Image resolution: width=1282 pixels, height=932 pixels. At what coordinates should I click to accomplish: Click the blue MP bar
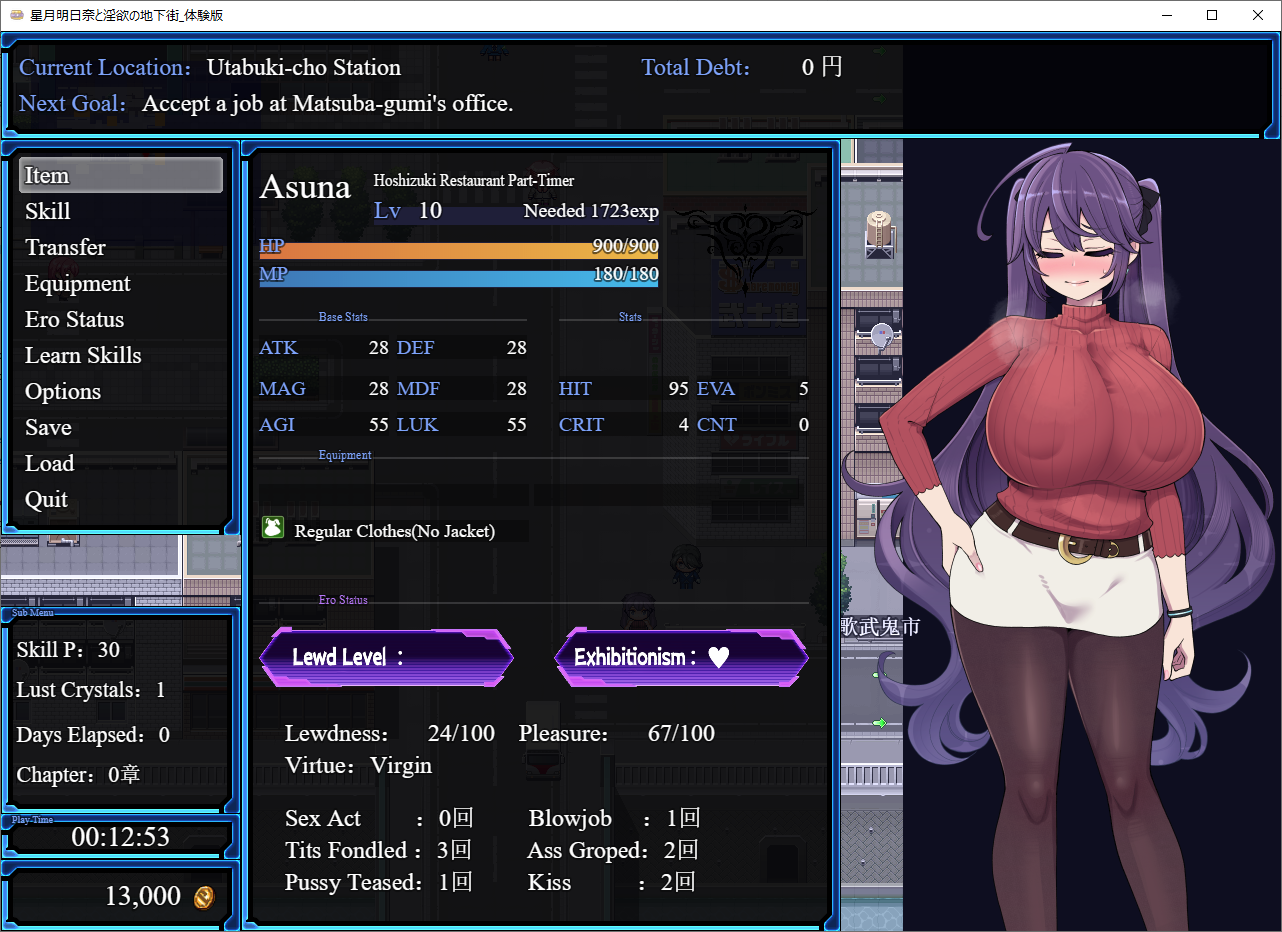pyautogui.click(x=458, y=277)
